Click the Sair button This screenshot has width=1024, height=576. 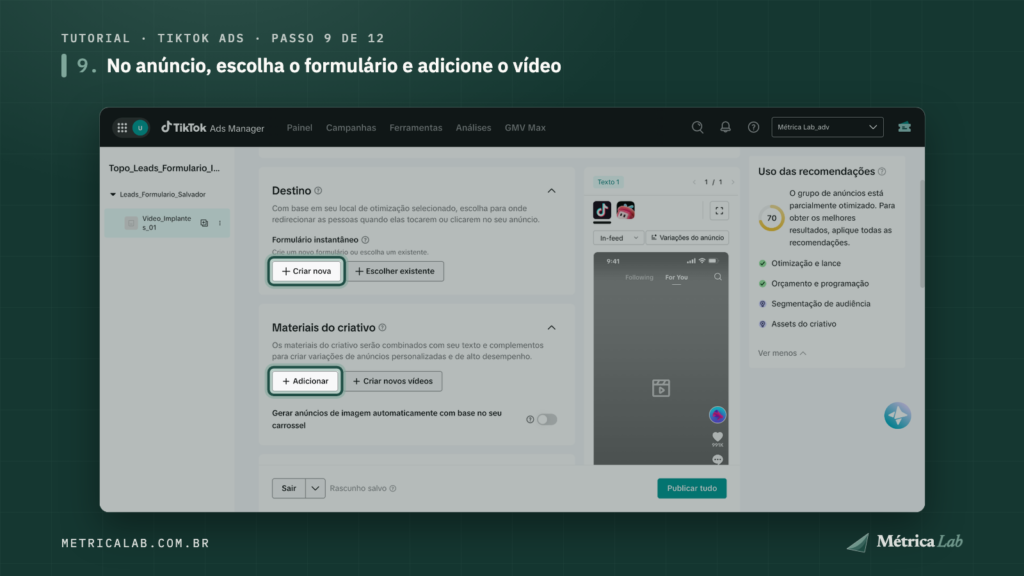289,488
